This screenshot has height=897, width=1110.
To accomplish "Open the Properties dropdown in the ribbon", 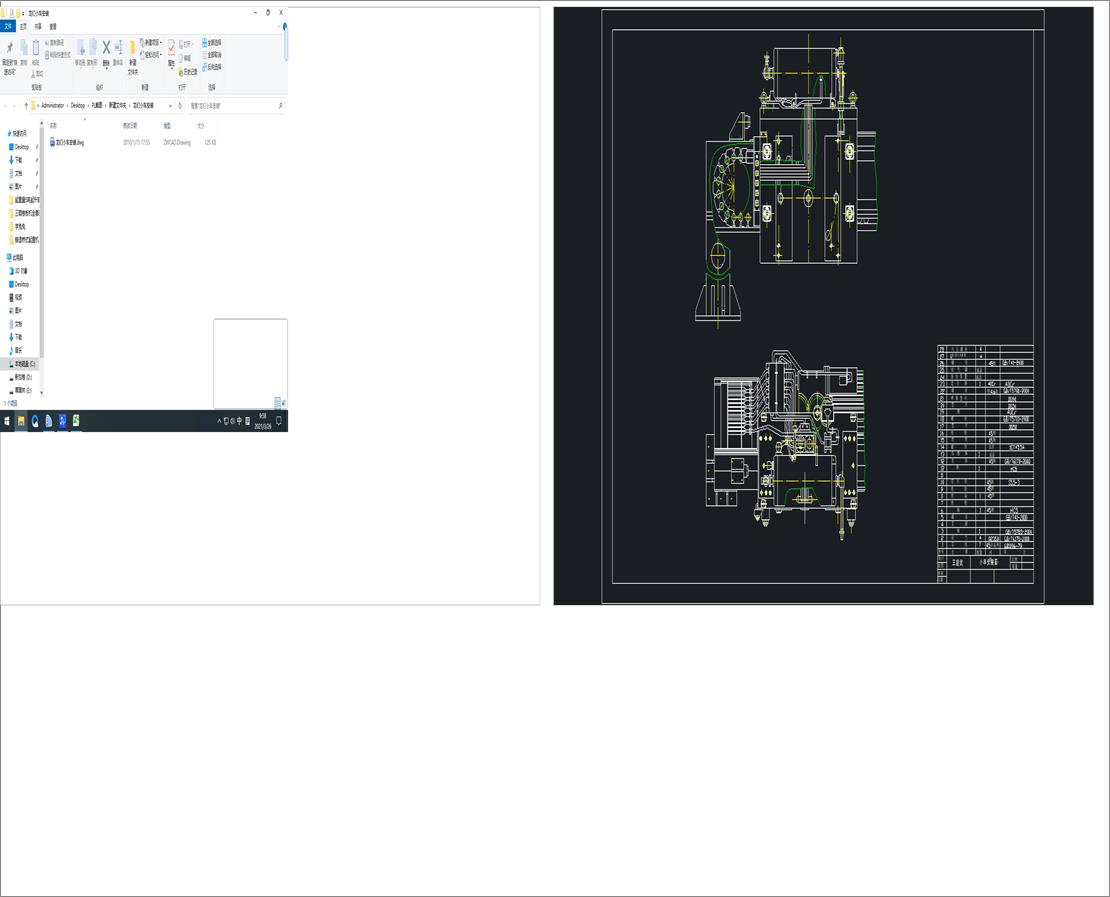I will pos(172,68).
